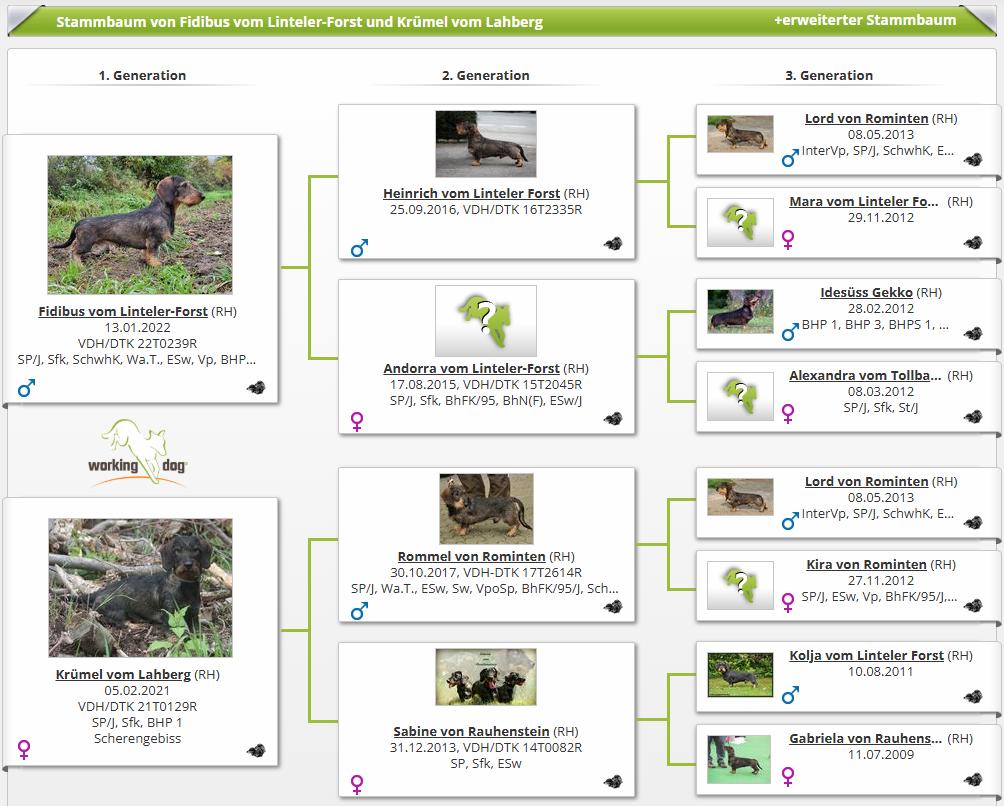Click the dog icon in Krümel vom Lahberg card
Screen dimensions: 1004x806
pos(256,750)
